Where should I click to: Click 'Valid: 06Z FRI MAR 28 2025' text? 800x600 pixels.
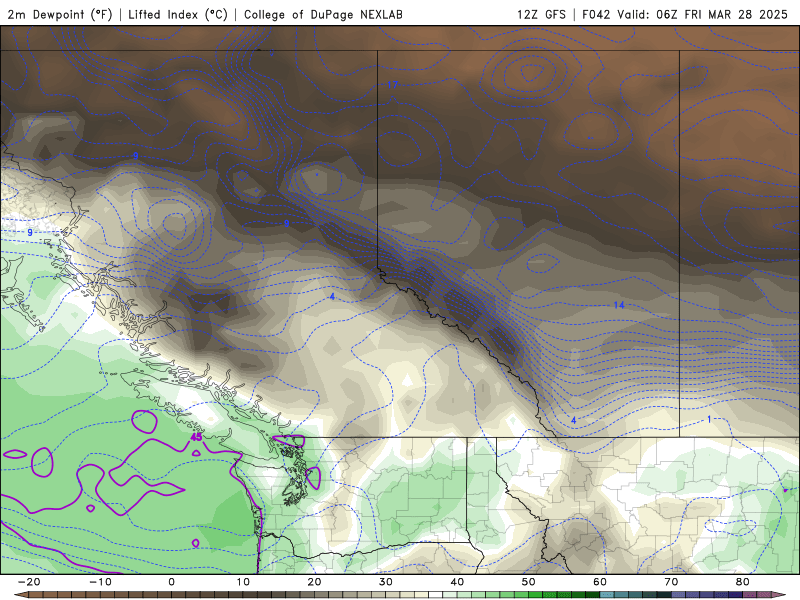click(703, 14)
